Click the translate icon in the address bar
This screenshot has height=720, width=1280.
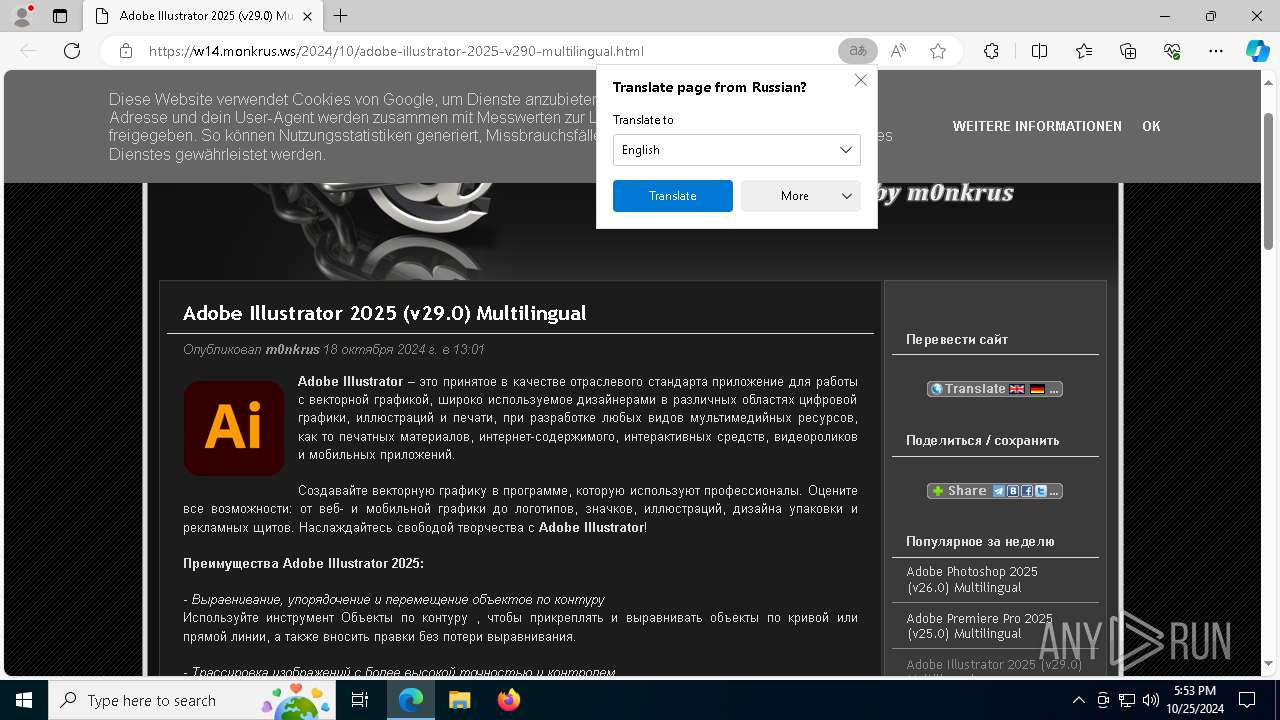(857, 51)
